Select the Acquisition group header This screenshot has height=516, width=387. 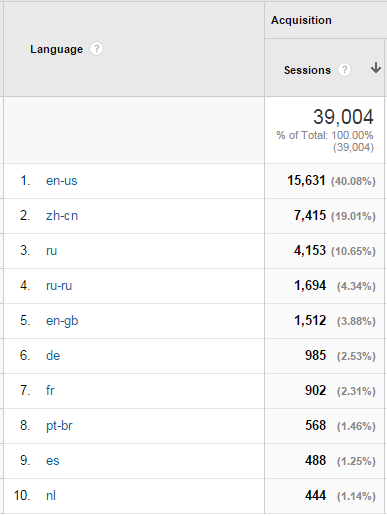[x=301, y=20]
